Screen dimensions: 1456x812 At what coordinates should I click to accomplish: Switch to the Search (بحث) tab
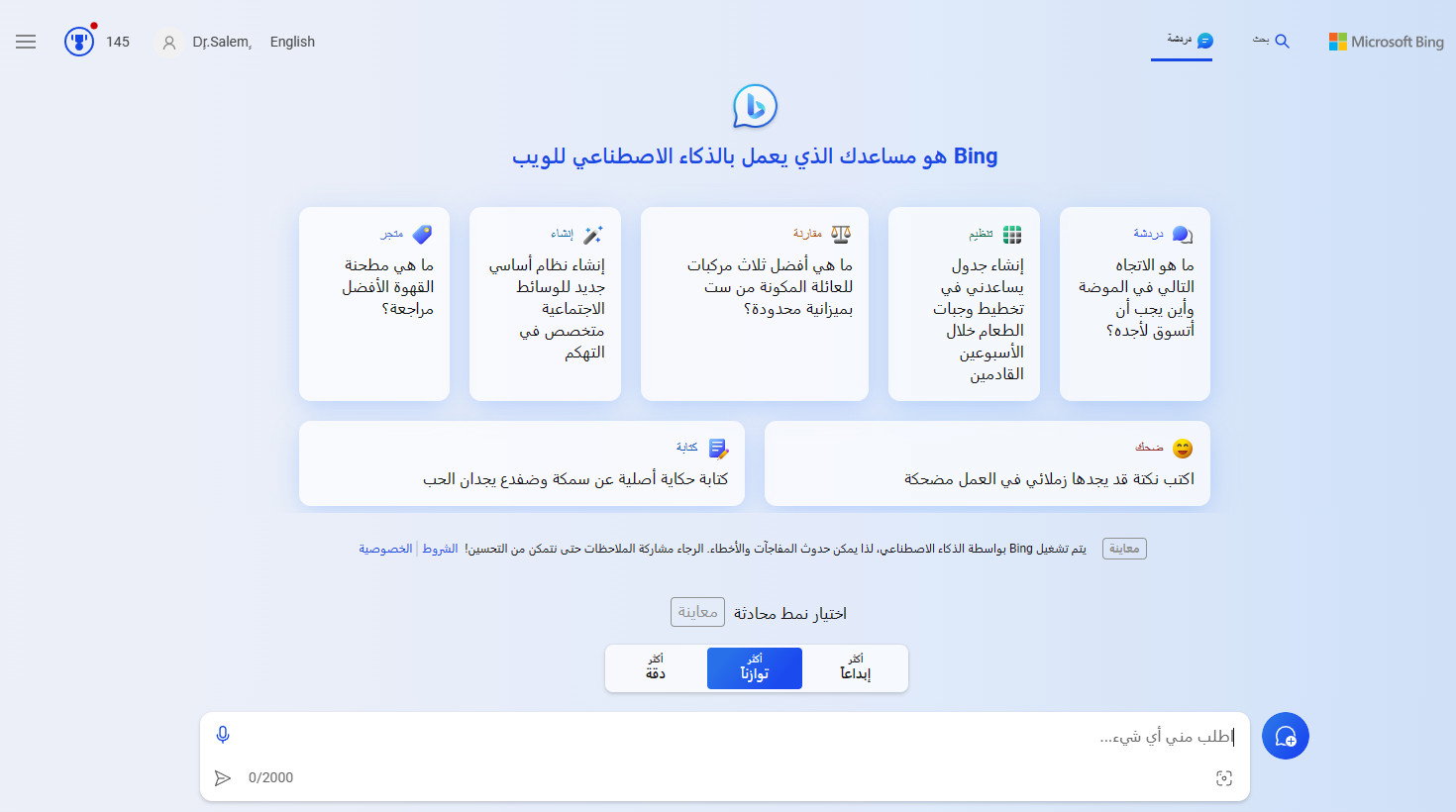[1271, 41]
